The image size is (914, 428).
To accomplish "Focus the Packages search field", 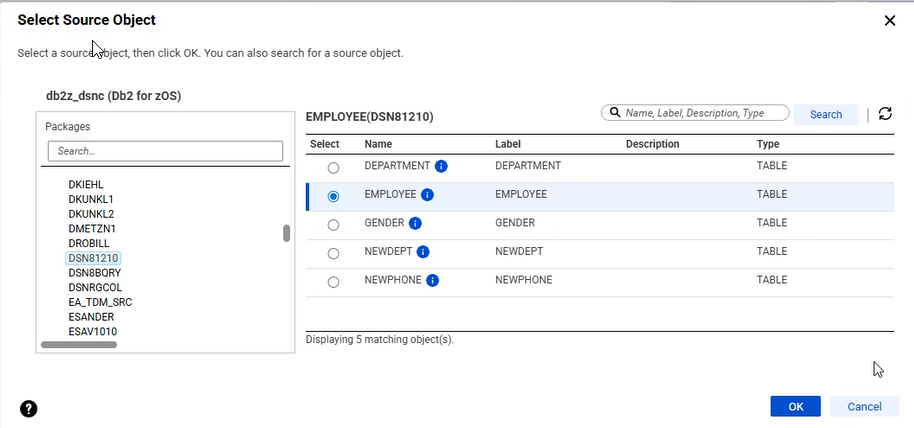I will [x=166, y=151].
